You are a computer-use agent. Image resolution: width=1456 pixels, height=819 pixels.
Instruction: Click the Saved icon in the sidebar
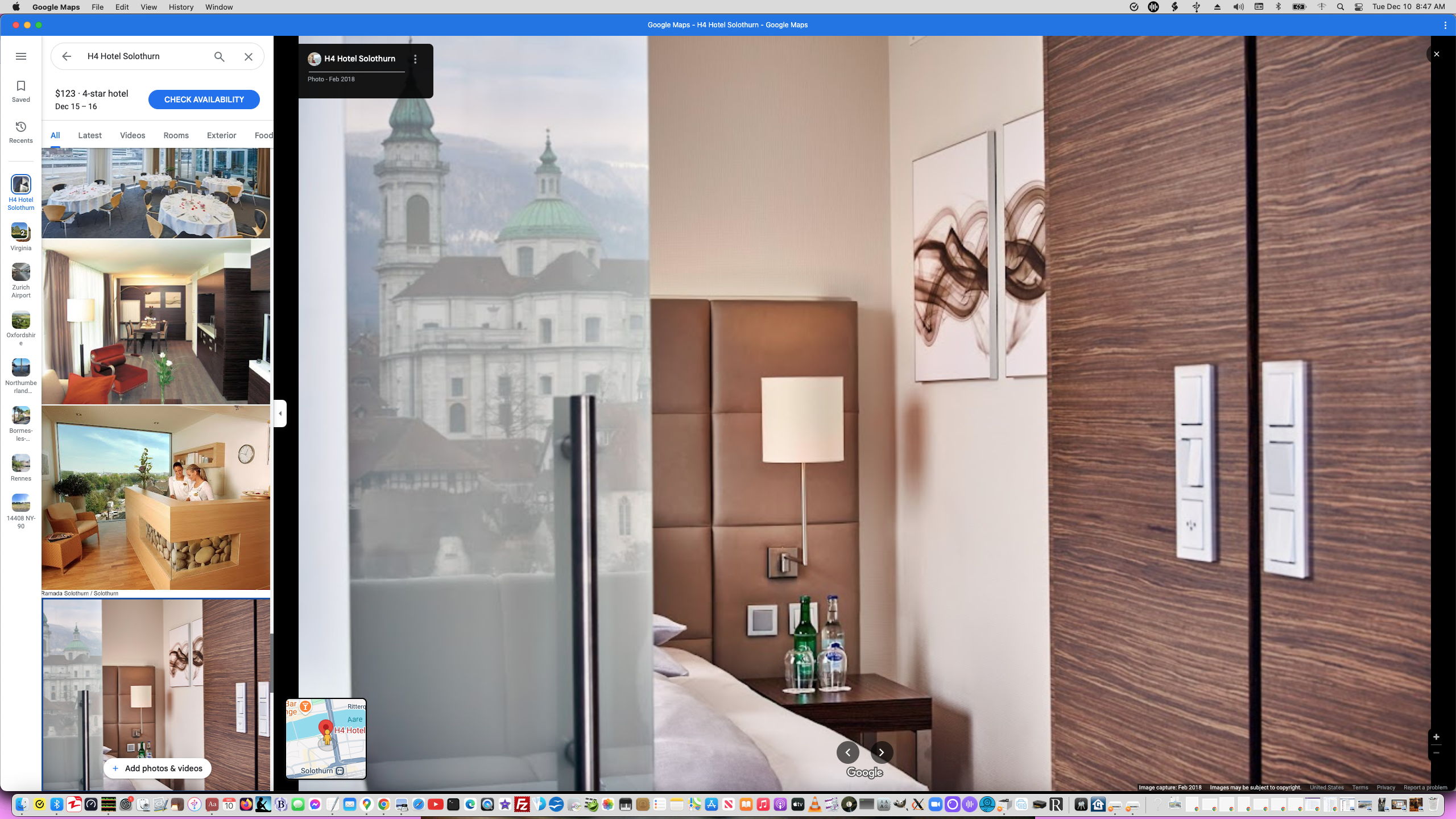coord(21,90)
